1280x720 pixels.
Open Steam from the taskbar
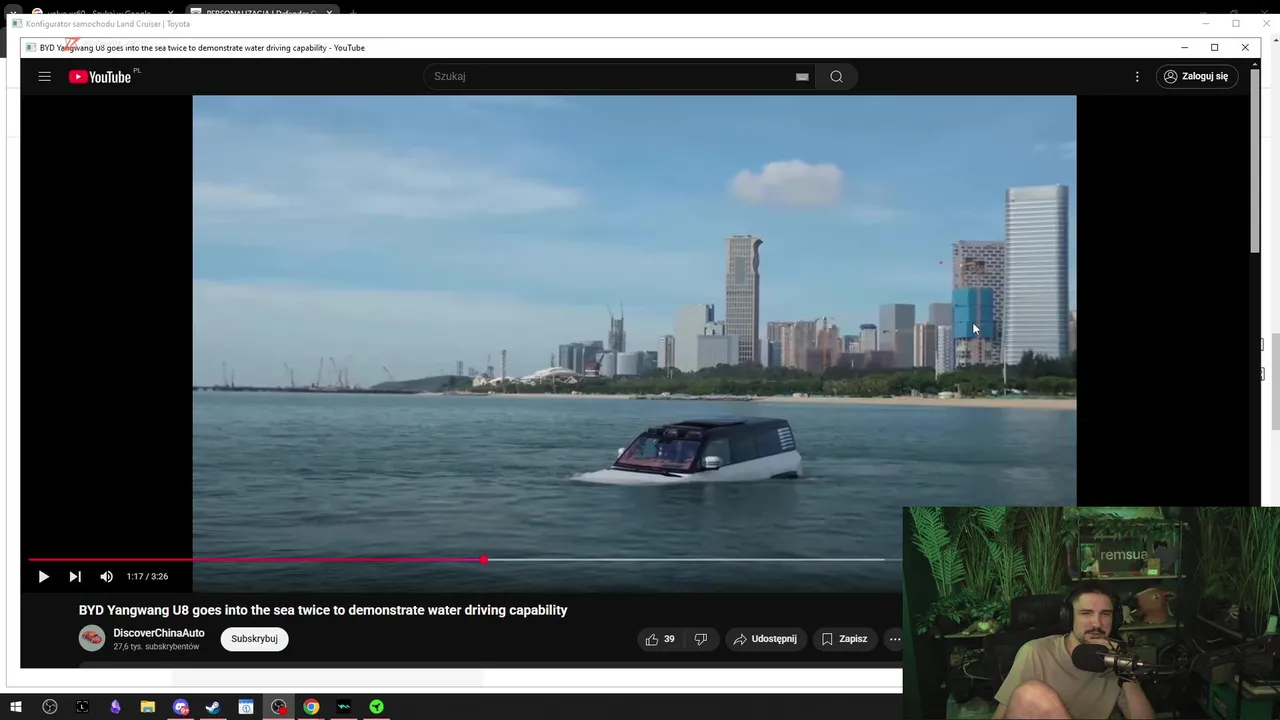click(x=213, y=707)
